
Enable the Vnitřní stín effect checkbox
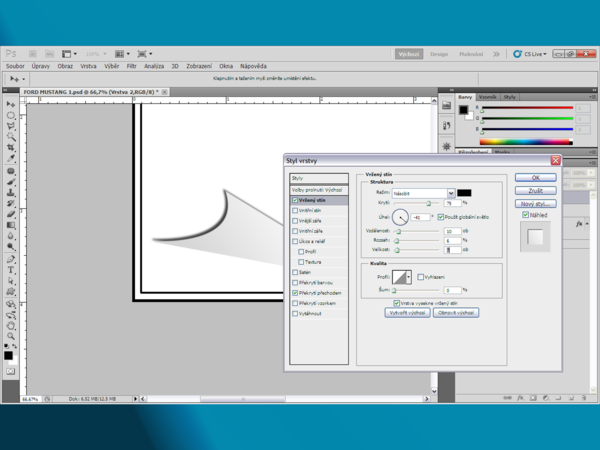(295, 211)
